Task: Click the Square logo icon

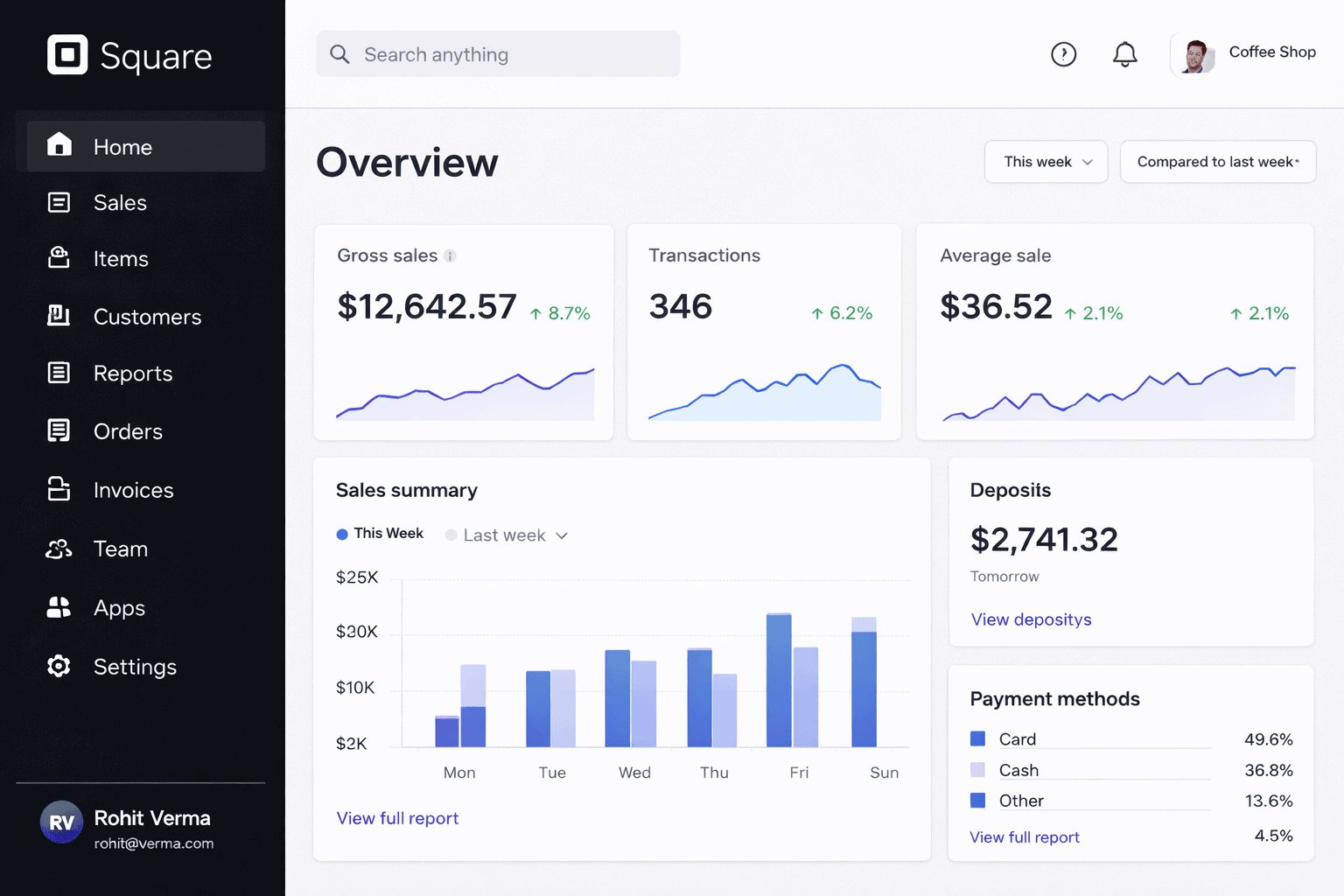Action: (67, 55)
